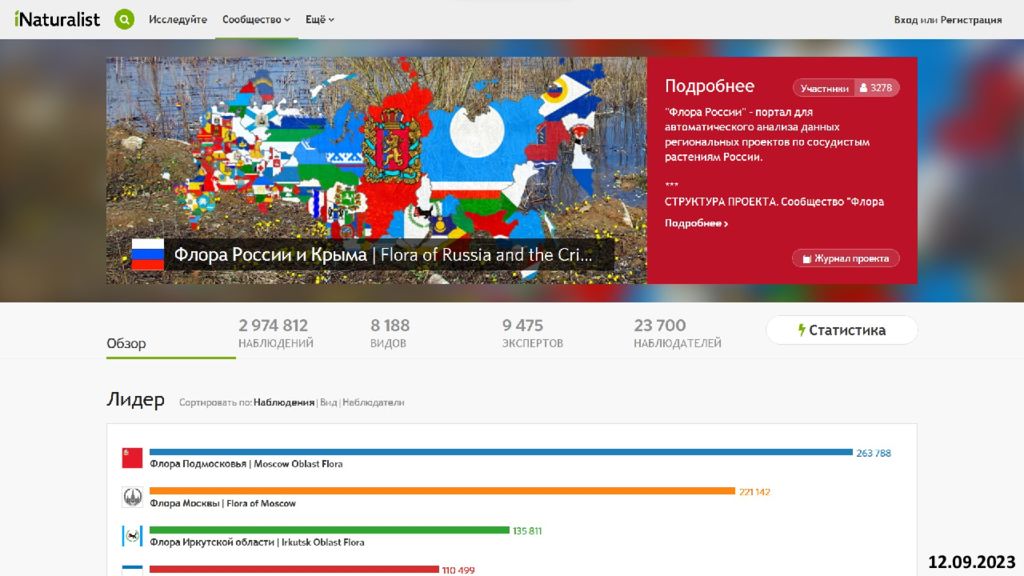The height and width of the screenshot is (576, 1024).
Task: Click the Подробнее read more link
Action: [x=696, y=223]
